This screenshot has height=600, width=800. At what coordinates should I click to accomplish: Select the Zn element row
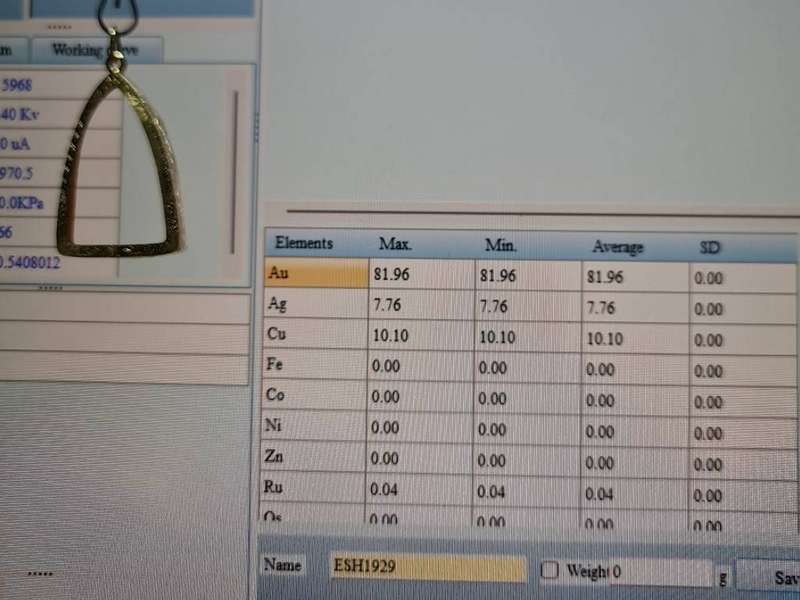click(315, 456)
